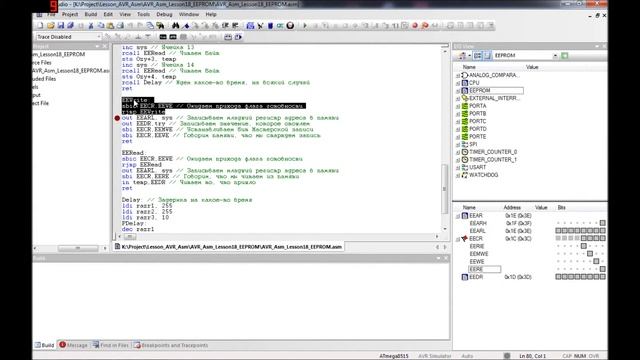Click the I/O View configuration tools icon
Screen dimensions: 640x360
click(x=462, y=56)
